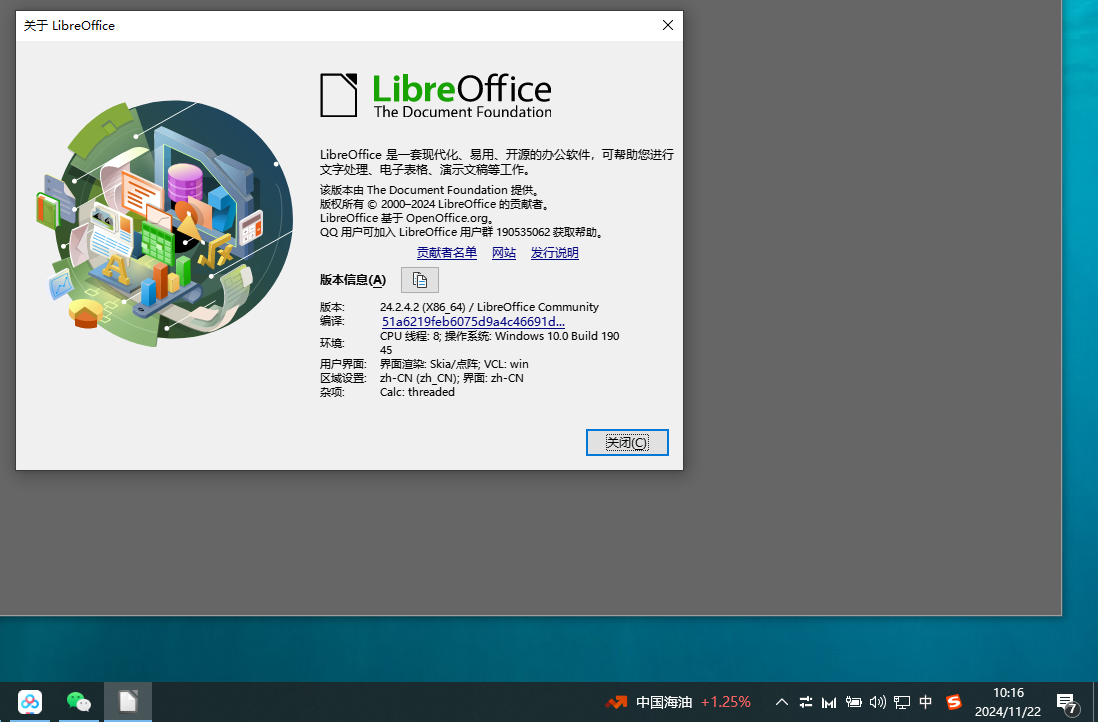
Task: Copy version info with the clipboard icon
Action: pyautogui.click(x=419, y=280)
